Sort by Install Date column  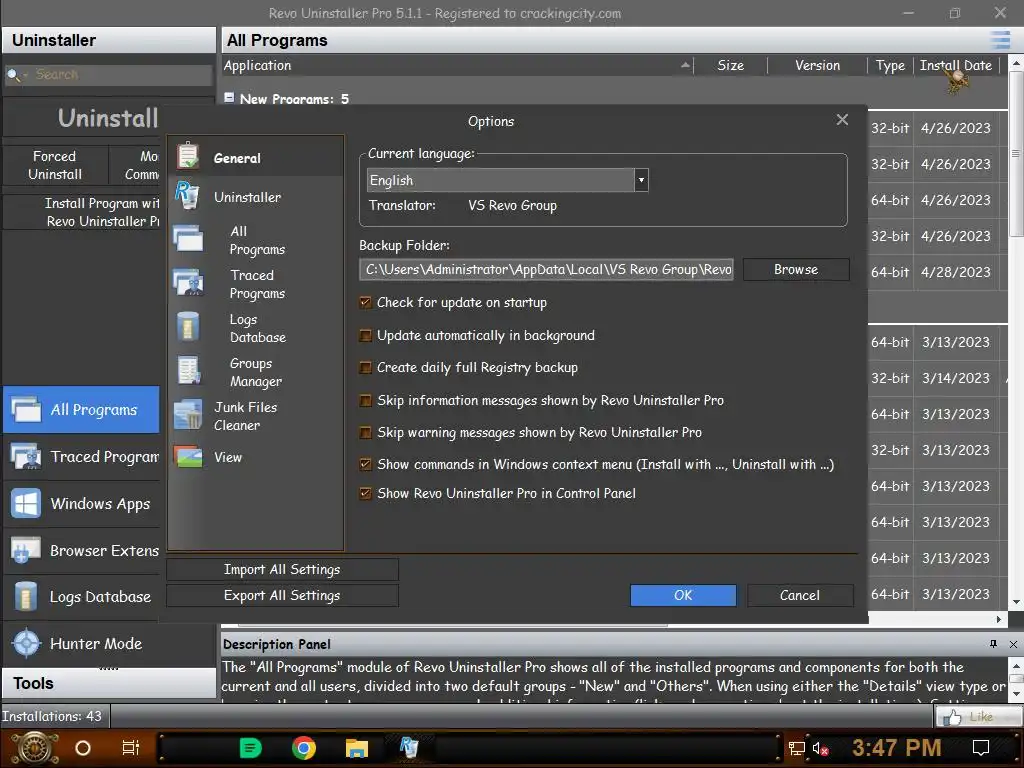[956, 65]
